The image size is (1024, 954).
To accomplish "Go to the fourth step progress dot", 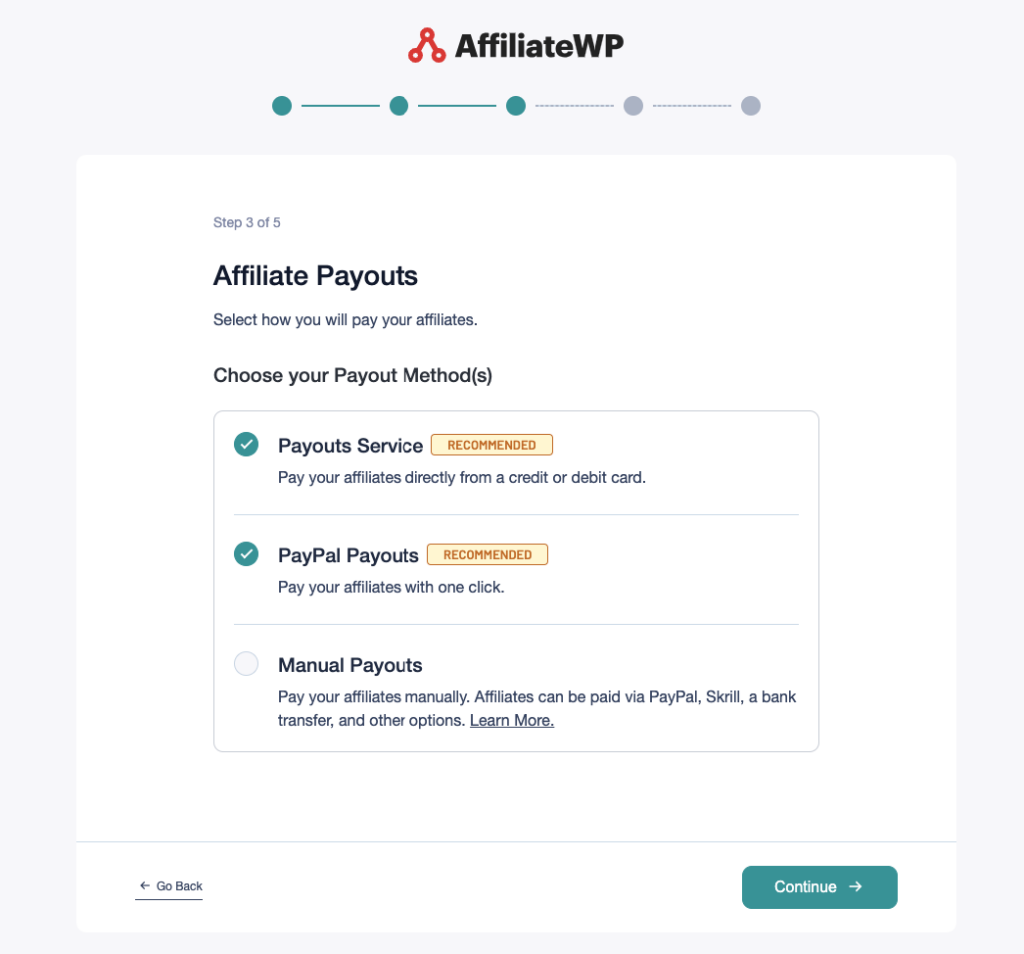I will pyautogui.click(x=633, y=106).
